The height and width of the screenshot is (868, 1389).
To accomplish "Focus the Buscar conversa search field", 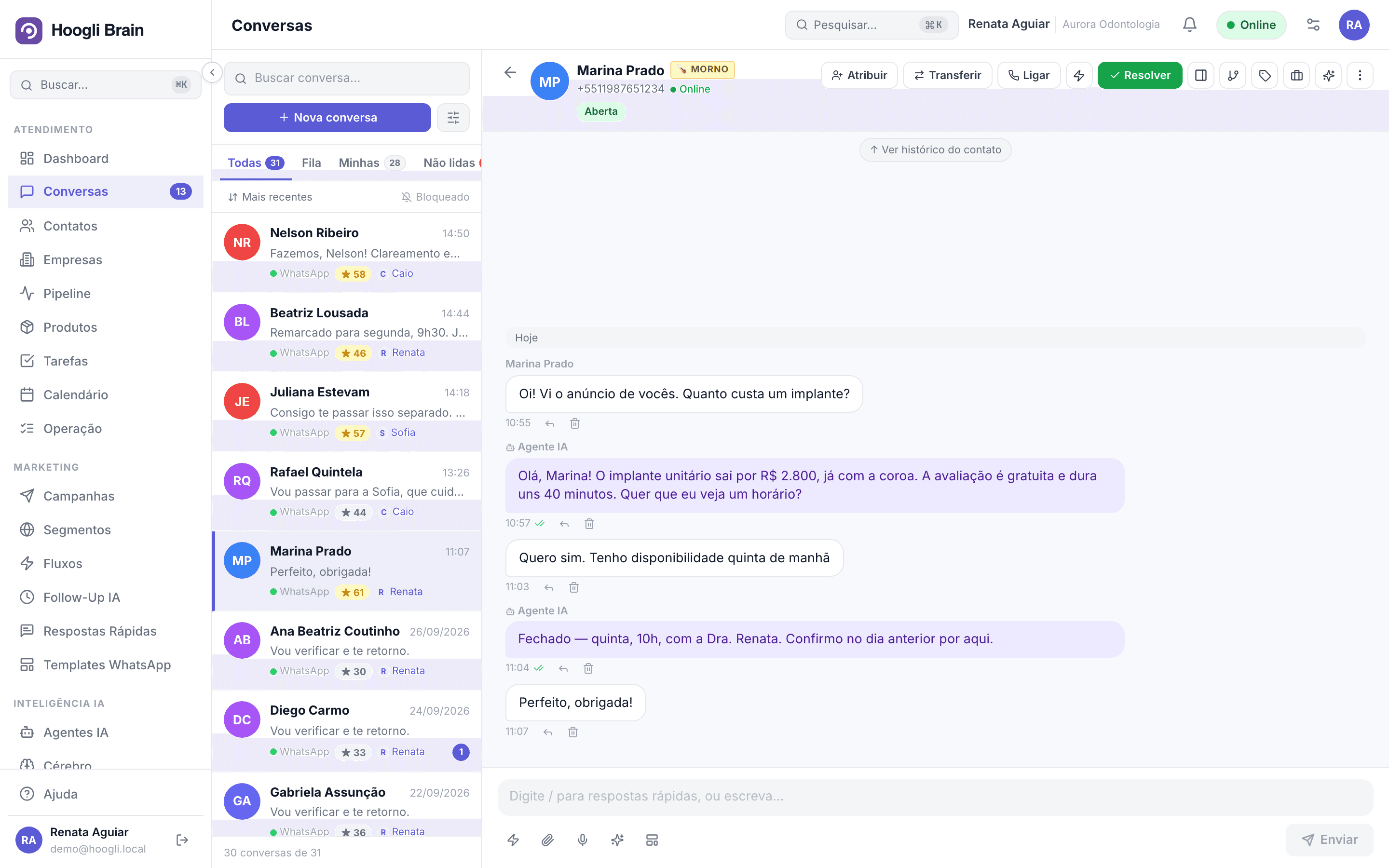I will click(x=347, y=78).
